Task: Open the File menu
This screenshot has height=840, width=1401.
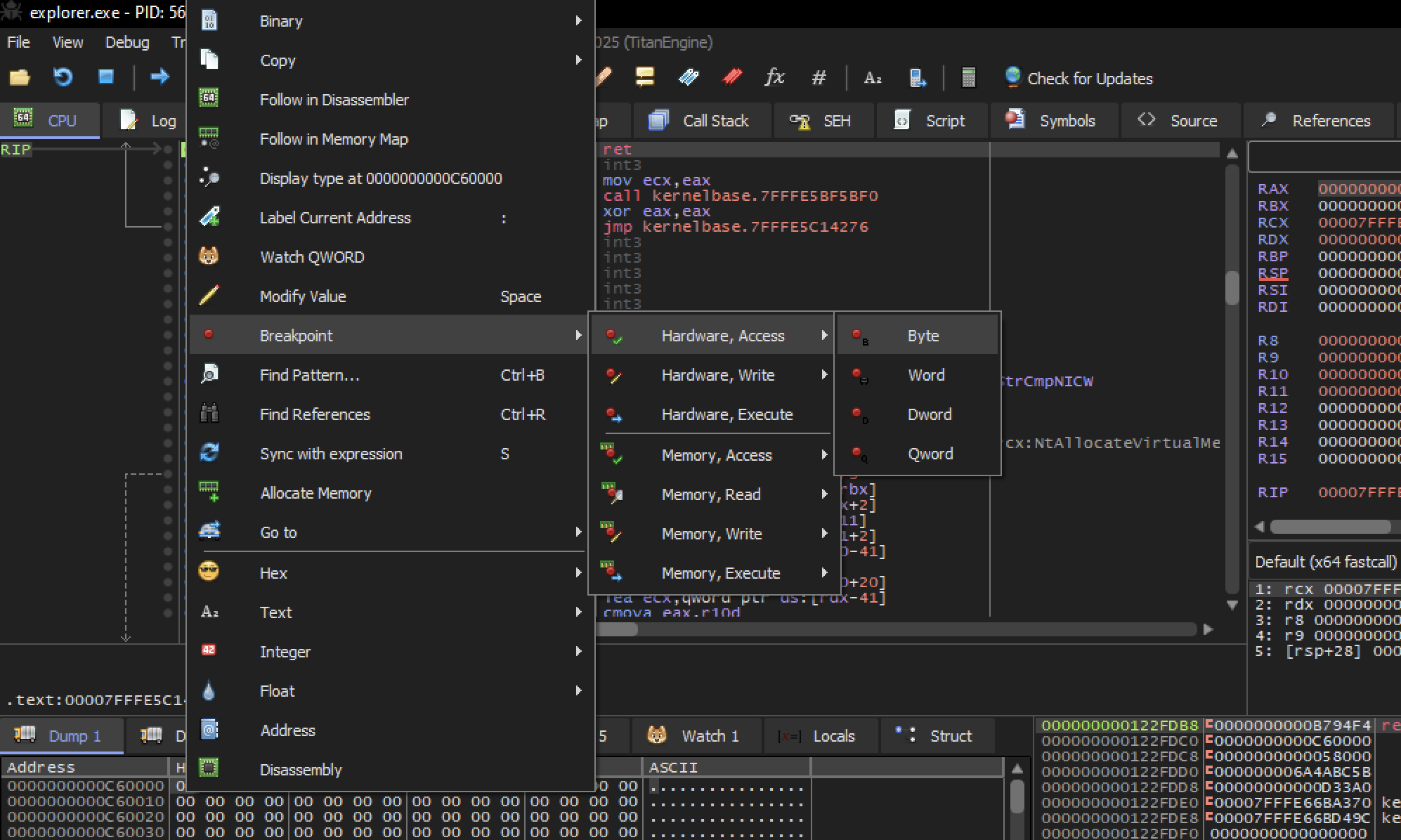Action: pos(18,42)
